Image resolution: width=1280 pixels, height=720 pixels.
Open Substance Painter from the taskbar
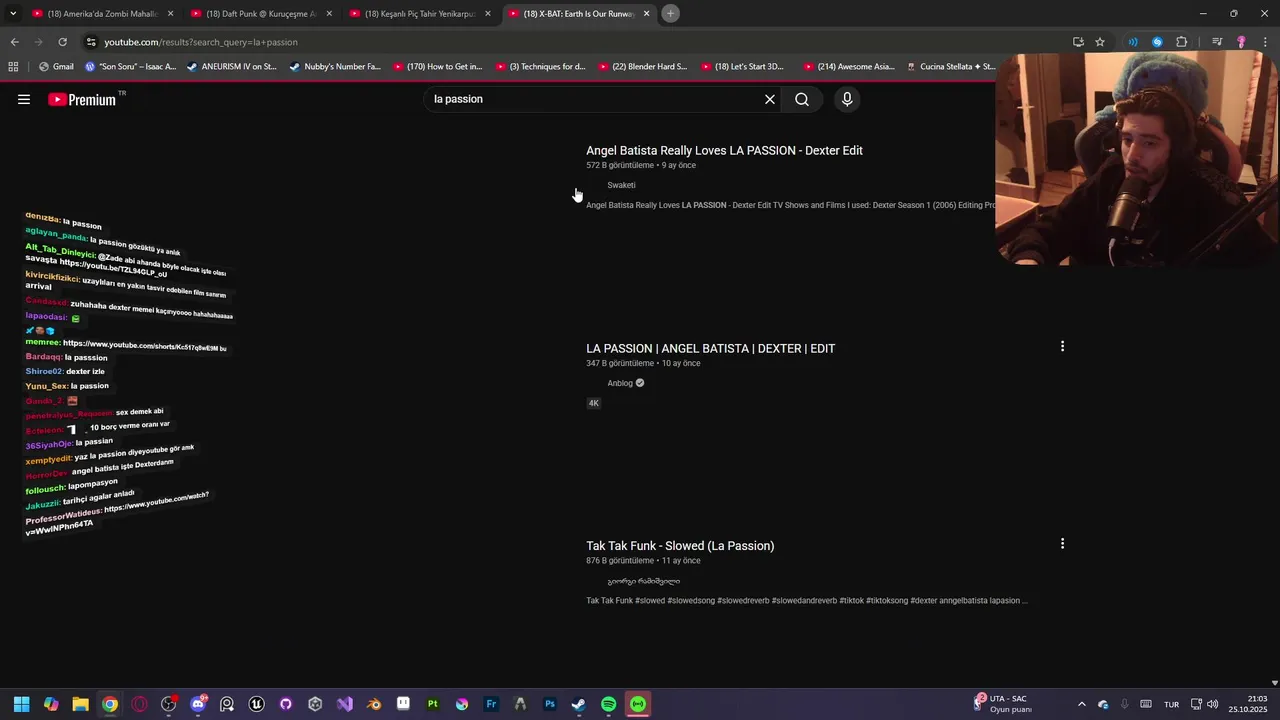433,704
